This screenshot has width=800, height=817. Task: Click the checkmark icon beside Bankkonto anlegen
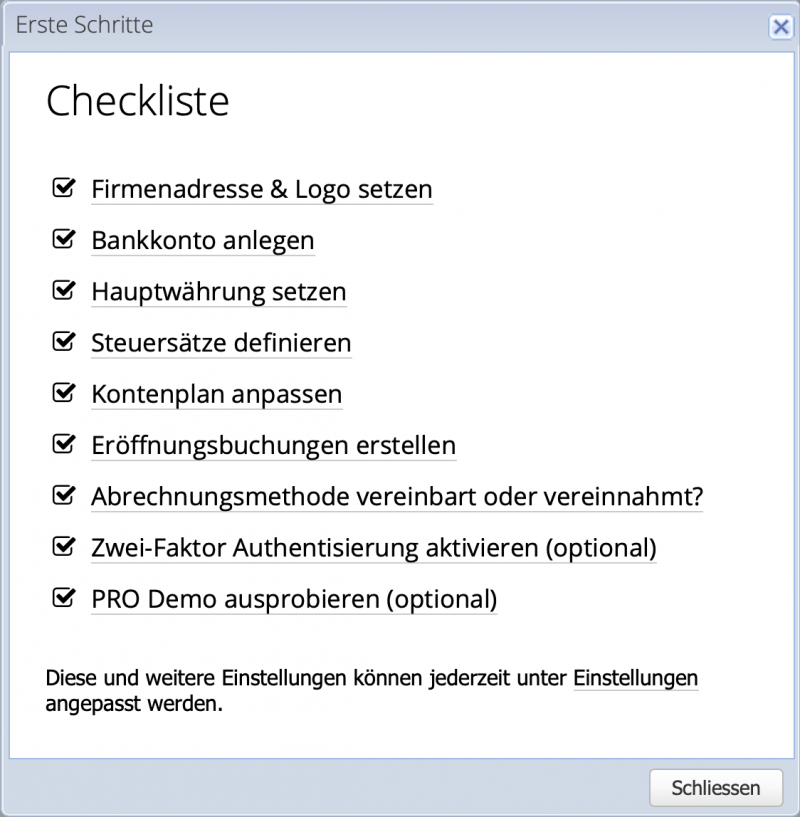point(64,239)
